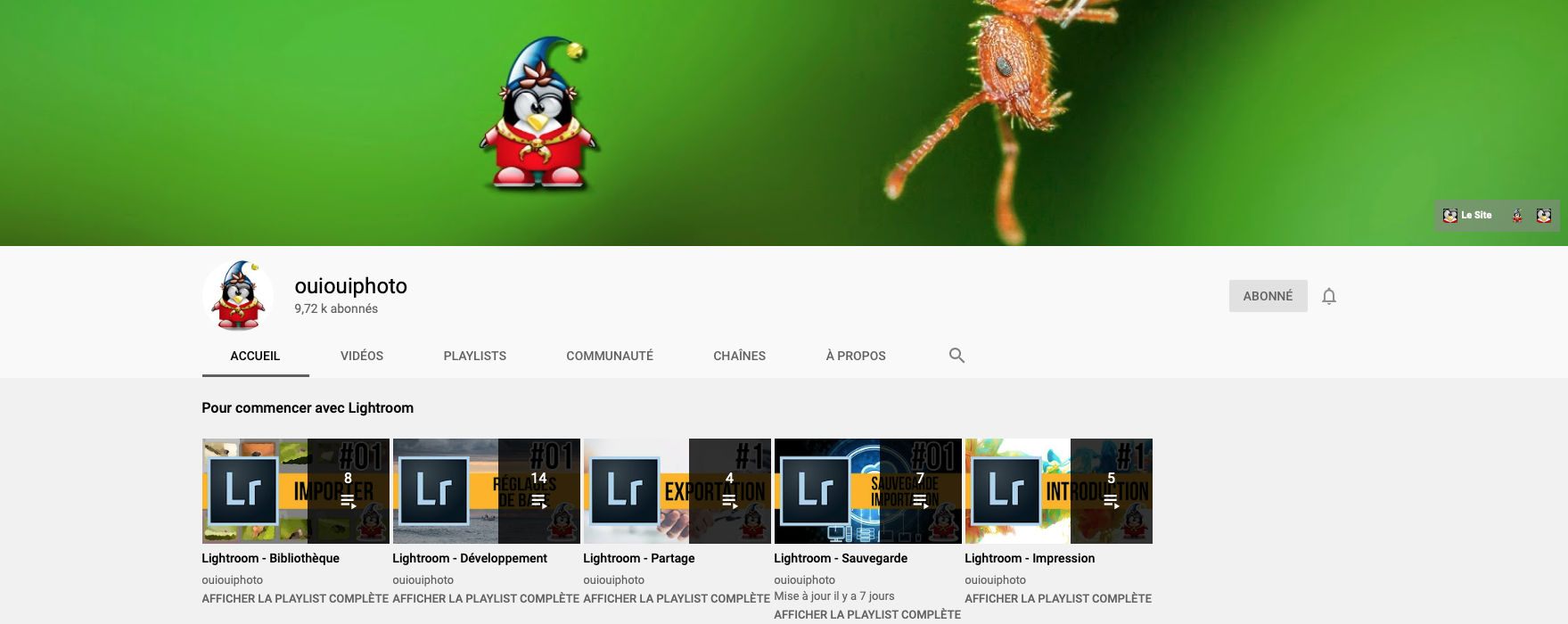
Task: Open the channel search magnifier icon
Action: click(x=956, y=355)
